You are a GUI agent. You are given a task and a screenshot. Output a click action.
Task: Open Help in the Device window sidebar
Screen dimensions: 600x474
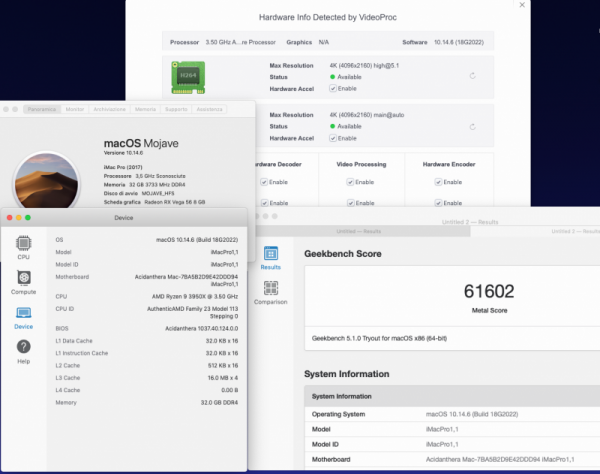pos(23,347)
